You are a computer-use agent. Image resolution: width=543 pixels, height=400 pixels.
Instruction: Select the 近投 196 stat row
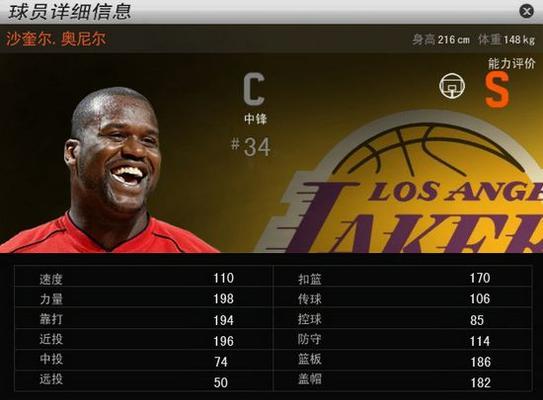tap(143, 339)
